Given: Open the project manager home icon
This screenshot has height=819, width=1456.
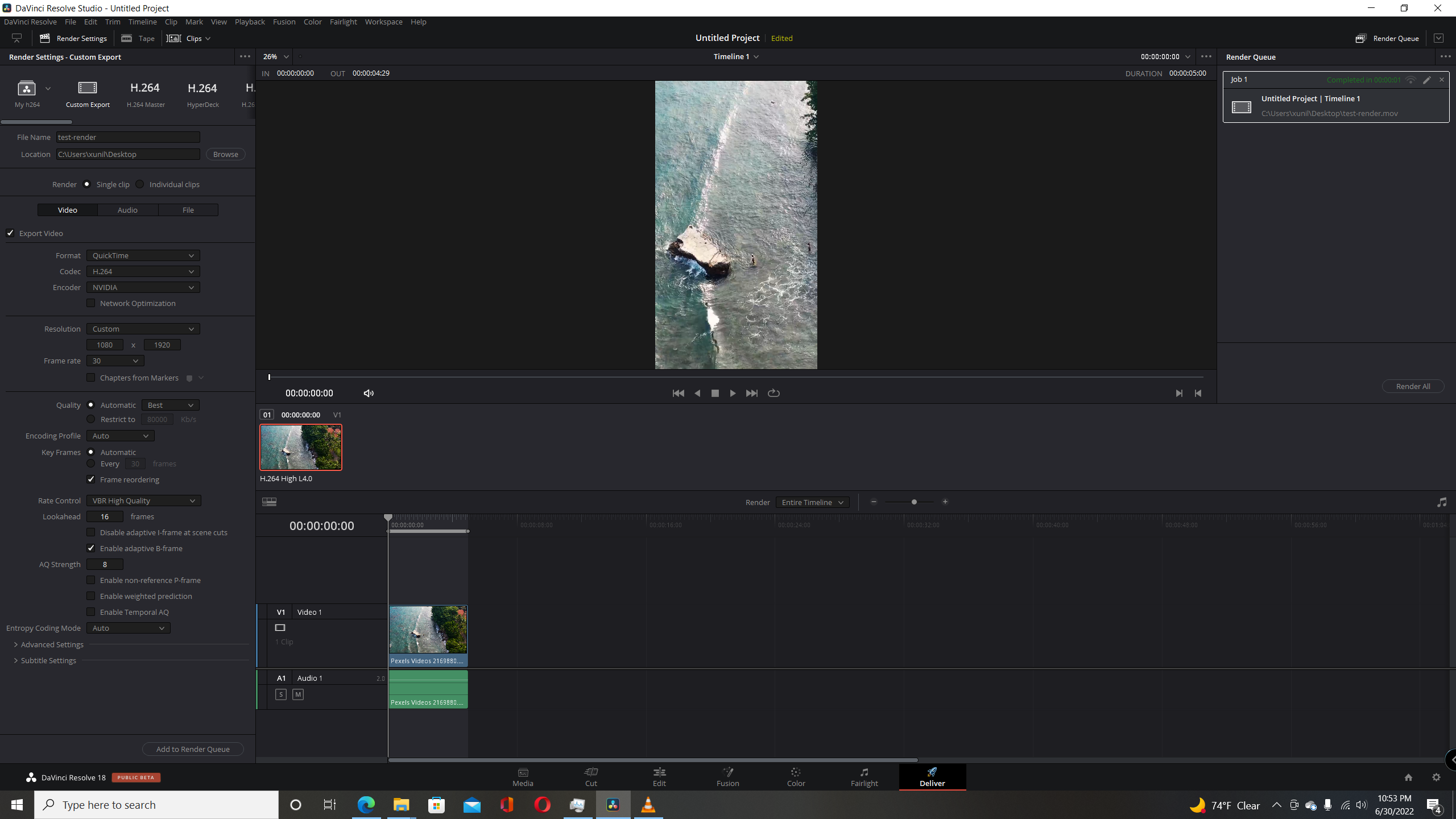Looking at the screenshot, I should 1408,777.
